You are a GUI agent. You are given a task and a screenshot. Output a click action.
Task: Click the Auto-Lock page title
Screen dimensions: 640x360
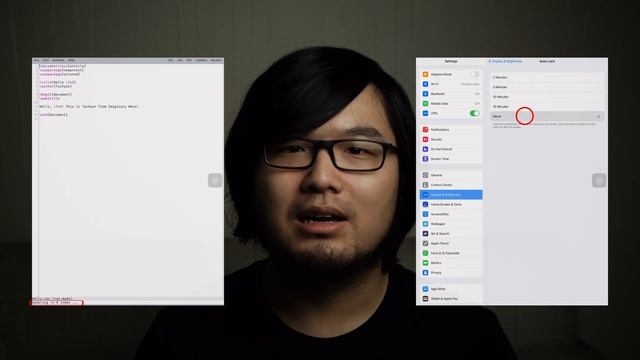pyautogui.click(x=547, y=61)
